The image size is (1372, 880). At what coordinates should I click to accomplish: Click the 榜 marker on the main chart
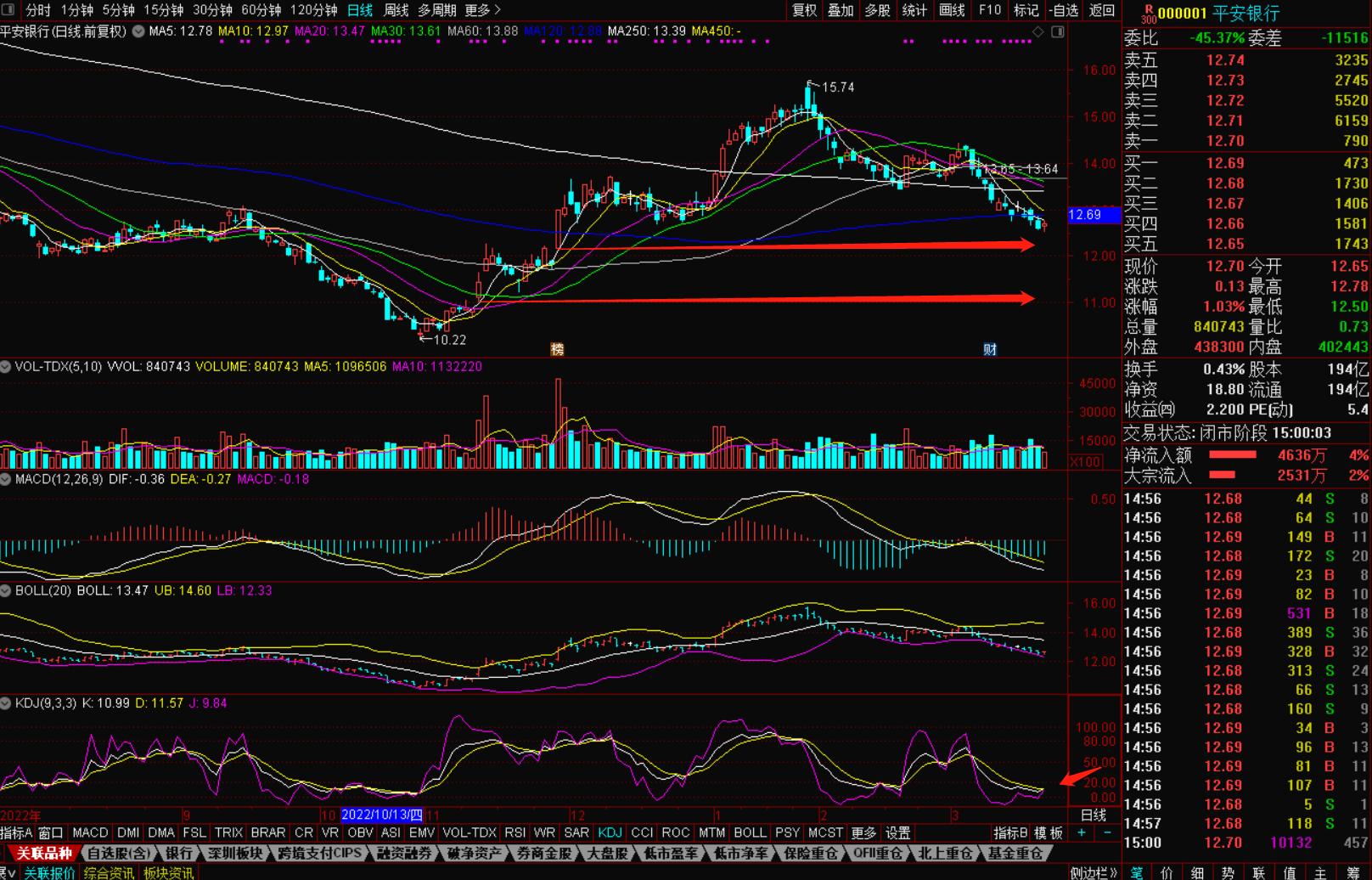pyautogui.click(x=557, y=349)
